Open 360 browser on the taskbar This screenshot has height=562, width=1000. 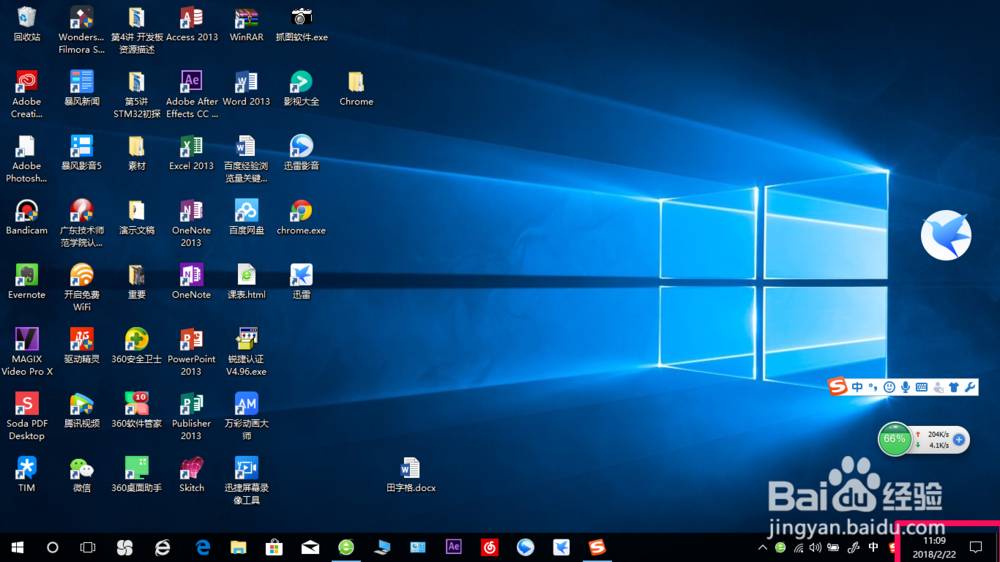346,547
